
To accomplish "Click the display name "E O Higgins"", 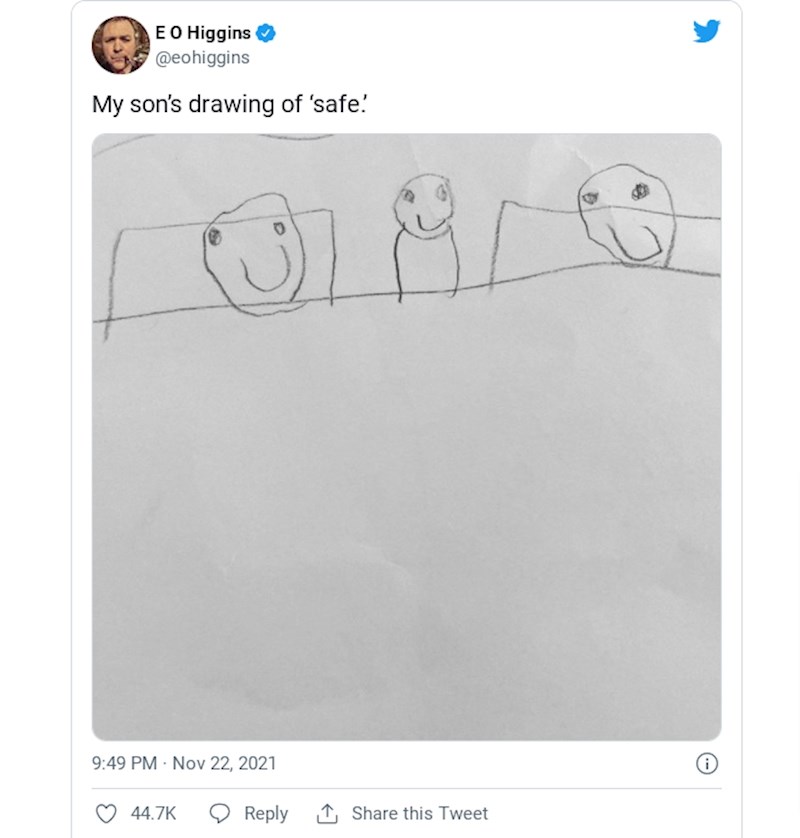I will coord(204,33).
